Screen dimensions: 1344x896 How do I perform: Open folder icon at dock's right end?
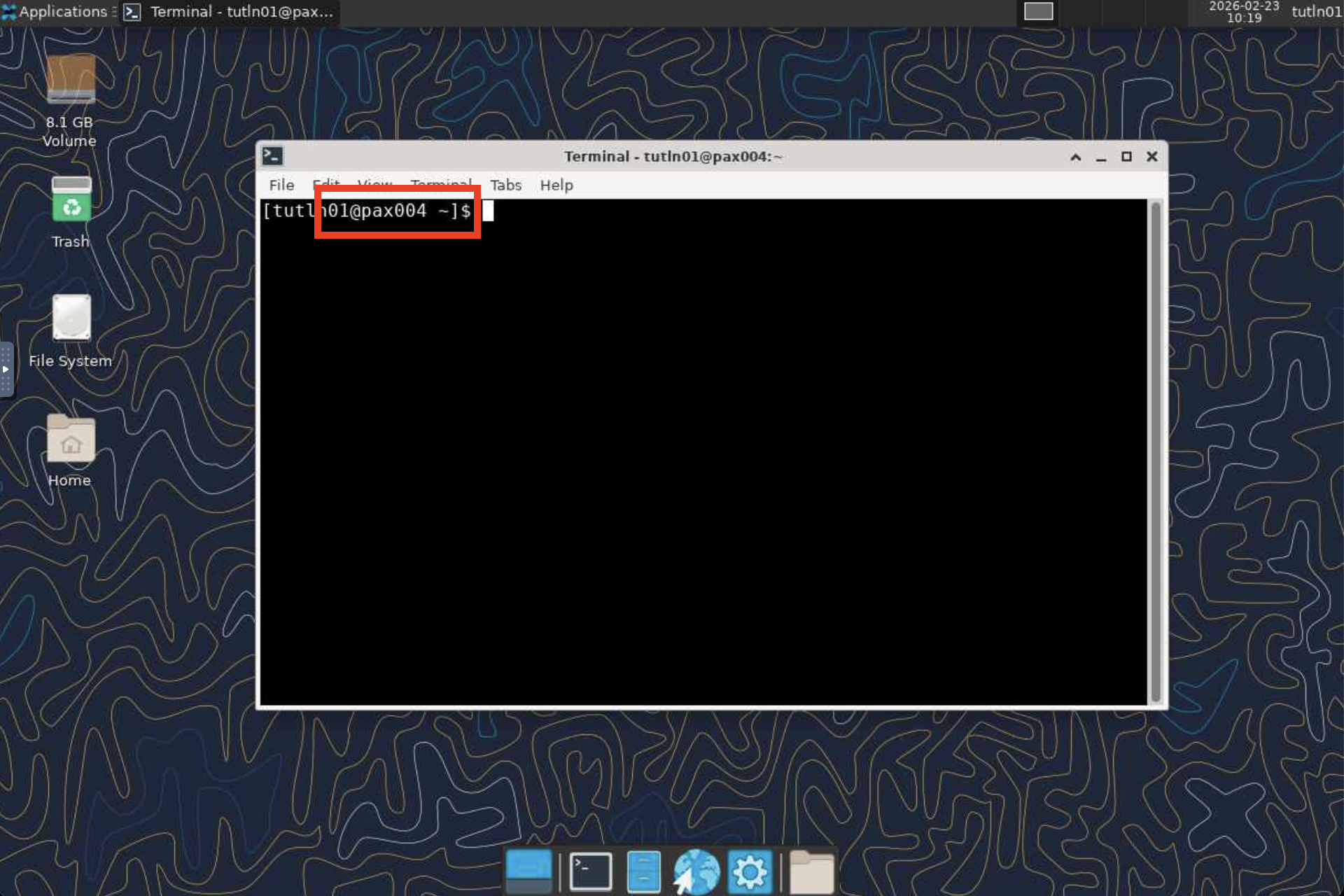[811, 871]
